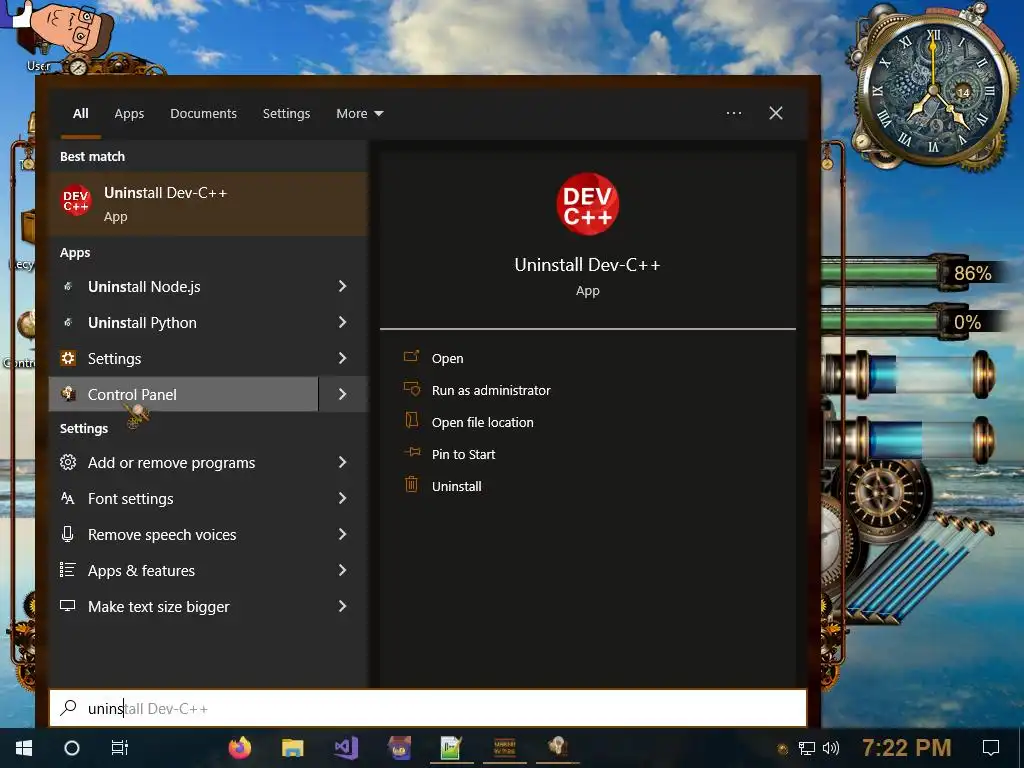
Task: Close the search panel with X
Action: click(776, 113)
